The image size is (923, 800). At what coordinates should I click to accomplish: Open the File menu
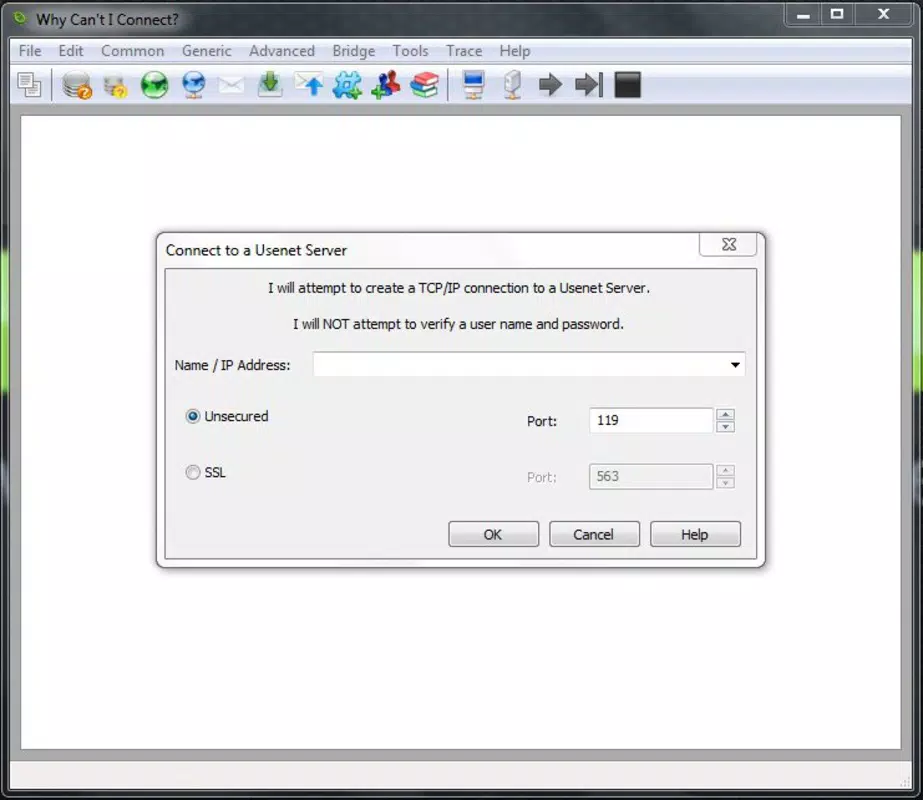click(x=30, y=51)
